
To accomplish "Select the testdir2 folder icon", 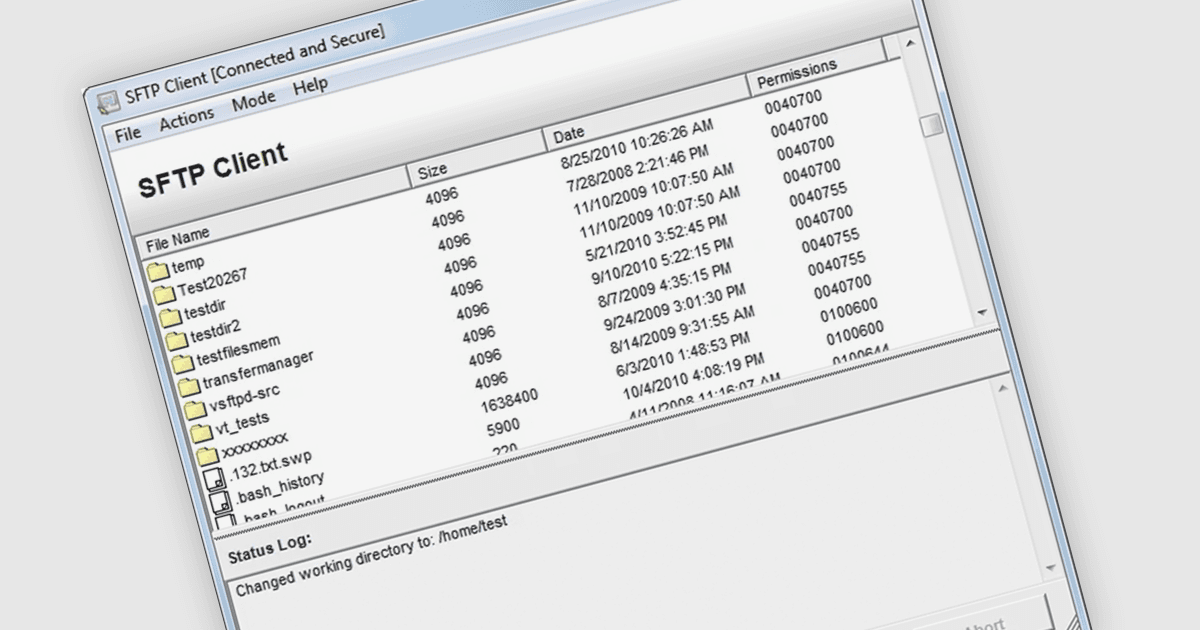I will point(176,340).
